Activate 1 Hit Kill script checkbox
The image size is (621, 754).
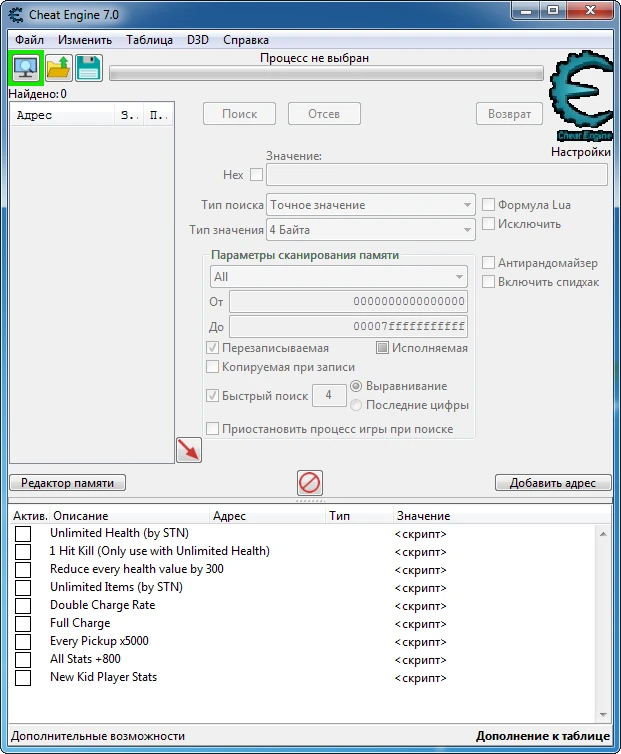pyautogui.click(x=23, y=552)
